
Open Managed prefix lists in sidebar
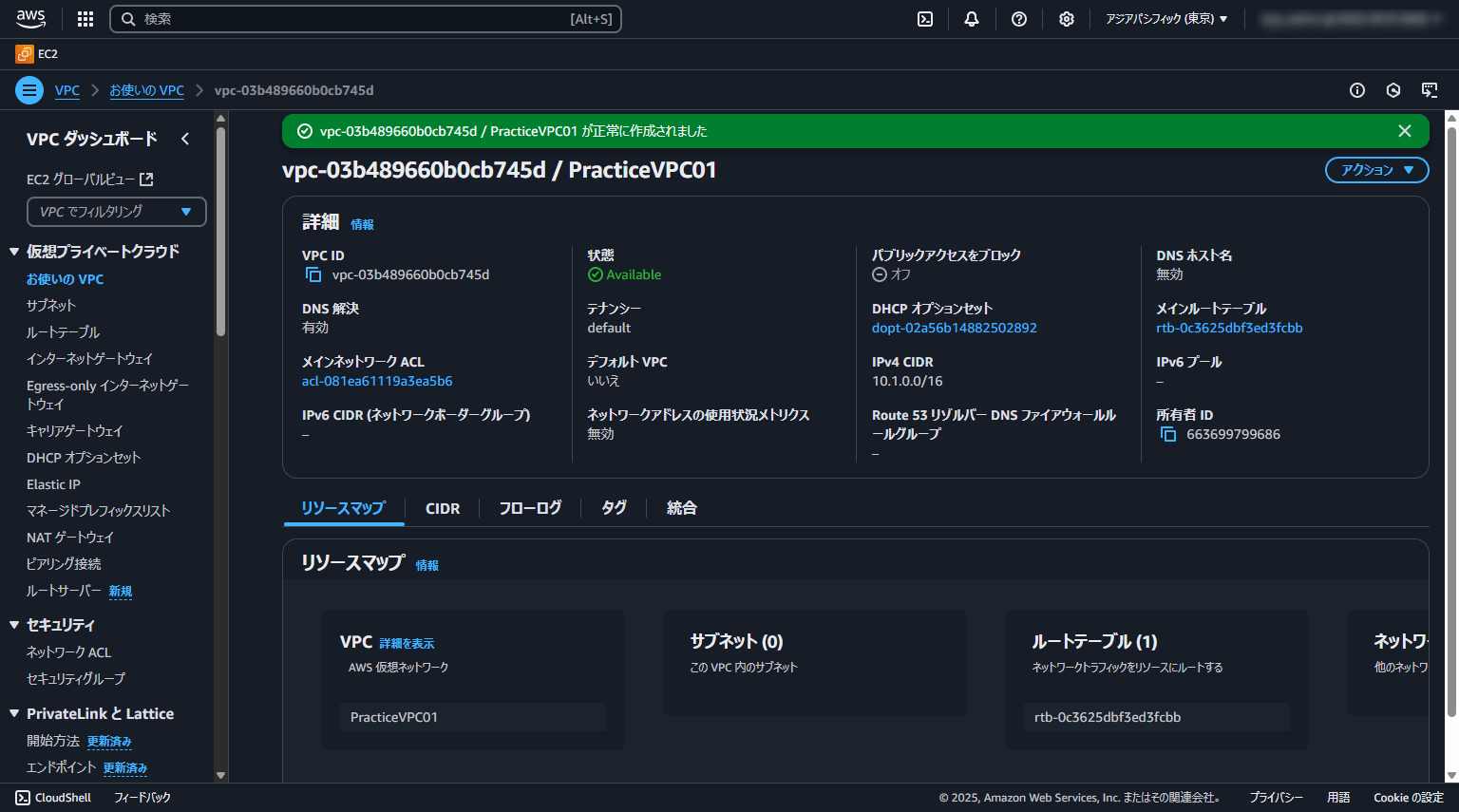click(98, 511)
